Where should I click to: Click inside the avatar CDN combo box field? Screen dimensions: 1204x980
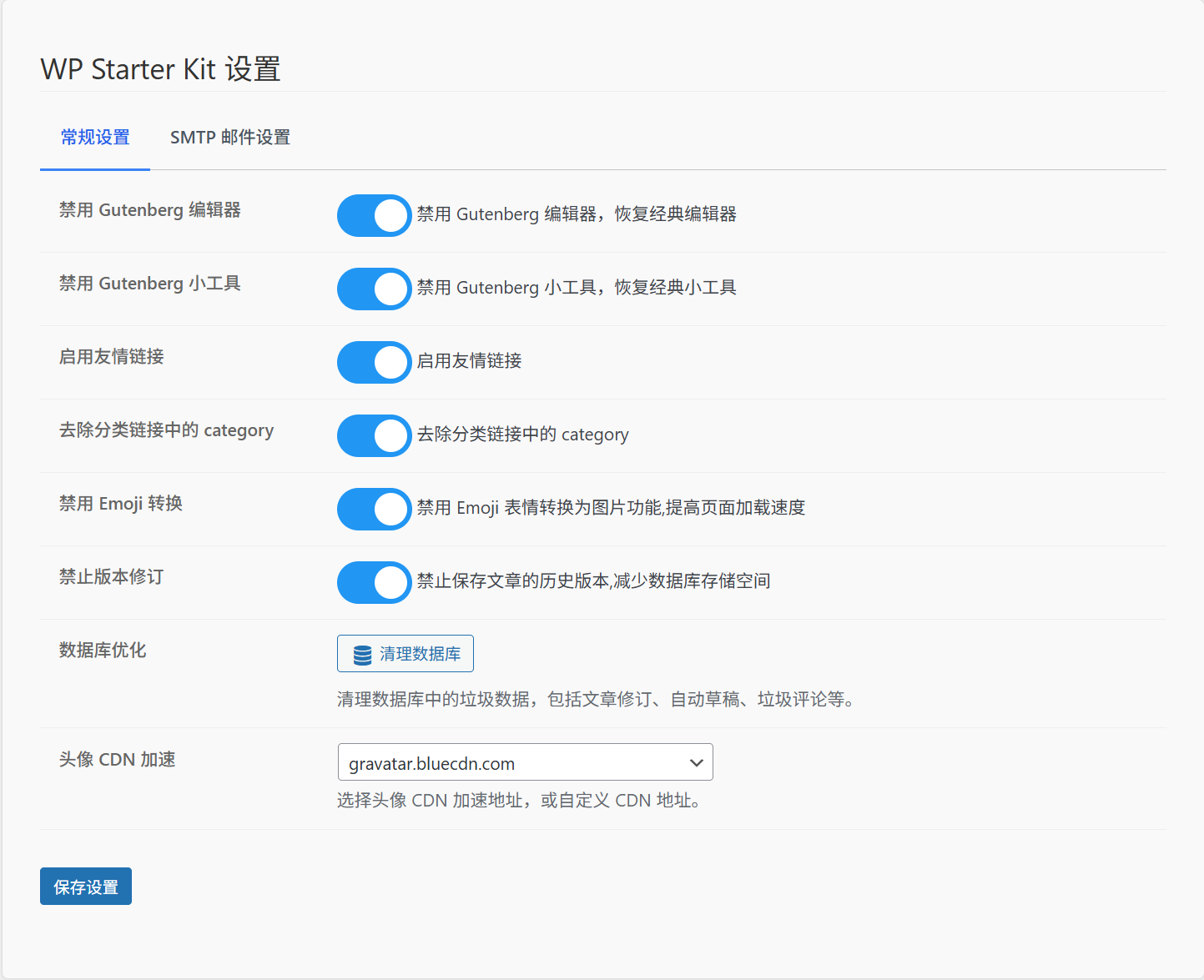pyautogui.click(x=501, y=761)
